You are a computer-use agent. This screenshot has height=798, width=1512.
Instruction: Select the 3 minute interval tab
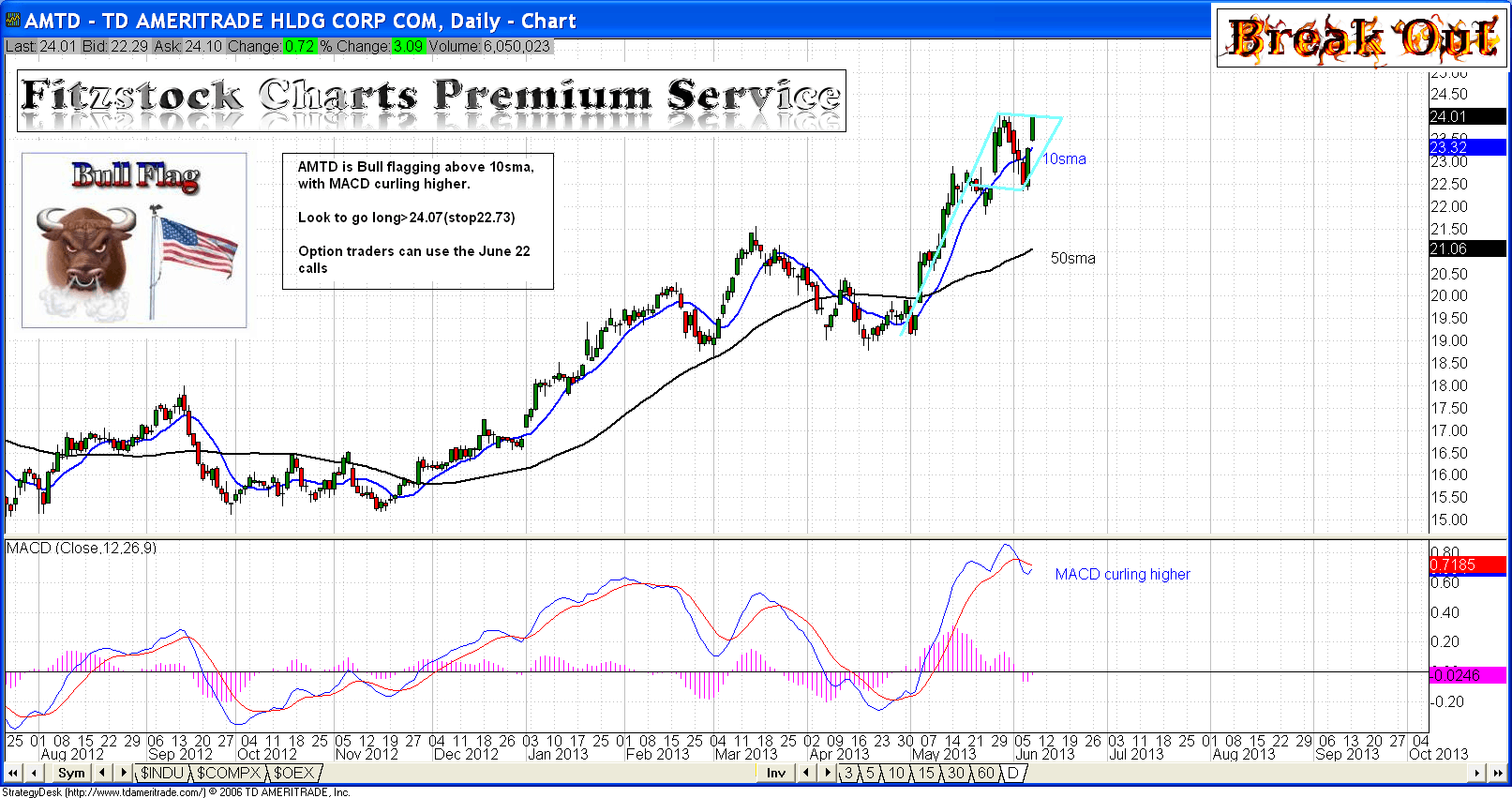(848, 773)
